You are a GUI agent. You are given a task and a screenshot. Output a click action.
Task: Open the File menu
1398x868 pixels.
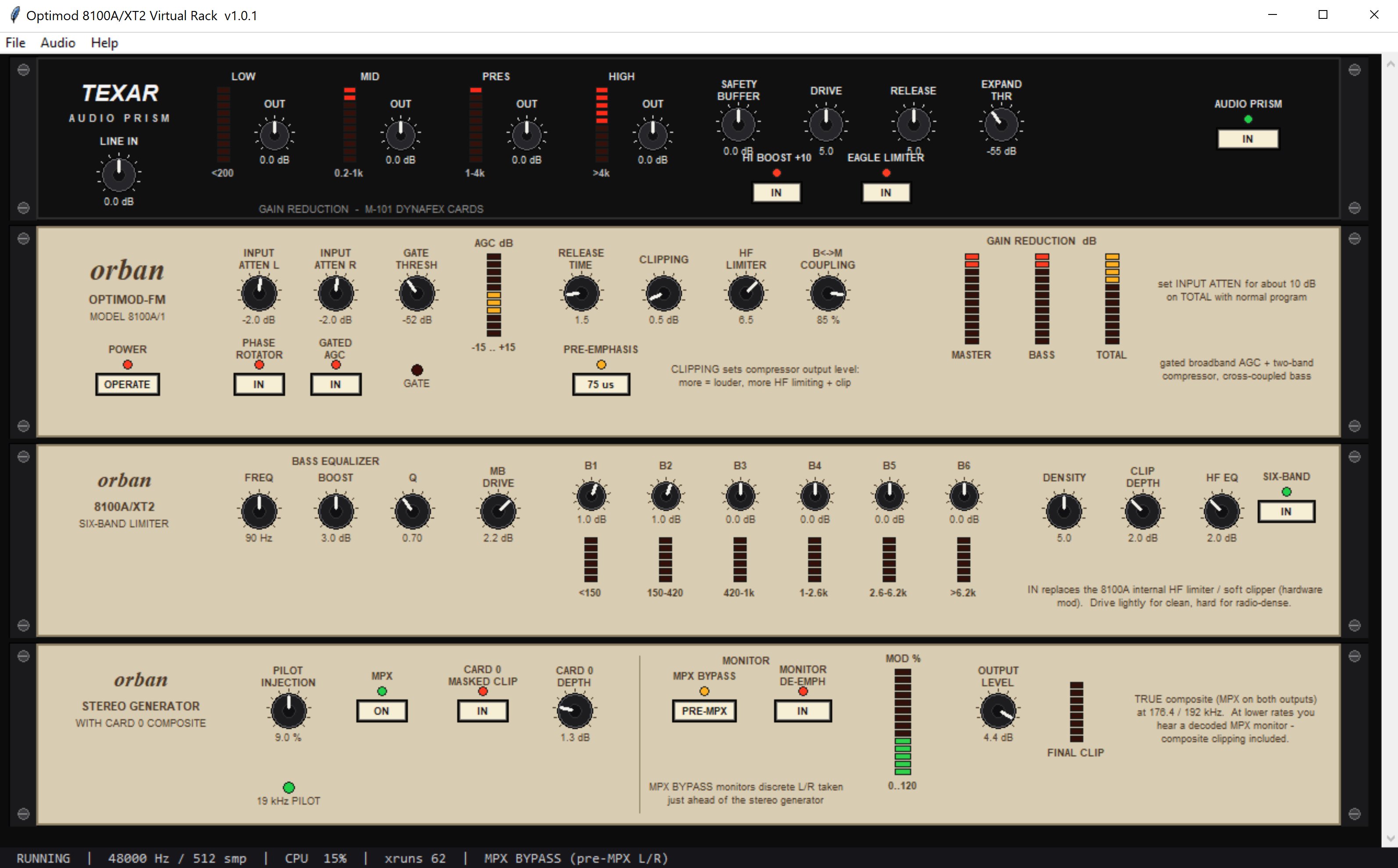[15, 43]
